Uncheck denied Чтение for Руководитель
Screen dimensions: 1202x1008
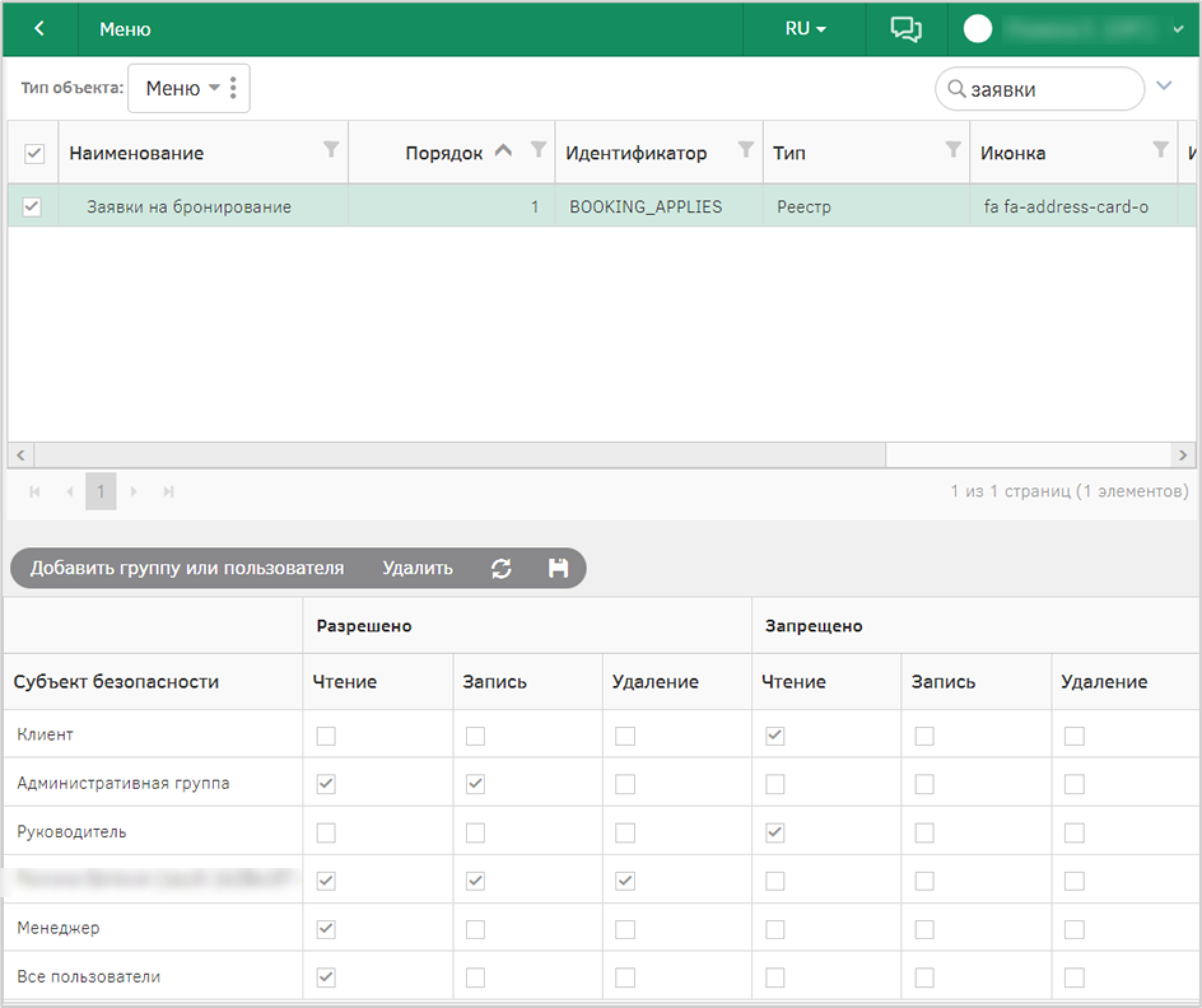coord(775,832)
